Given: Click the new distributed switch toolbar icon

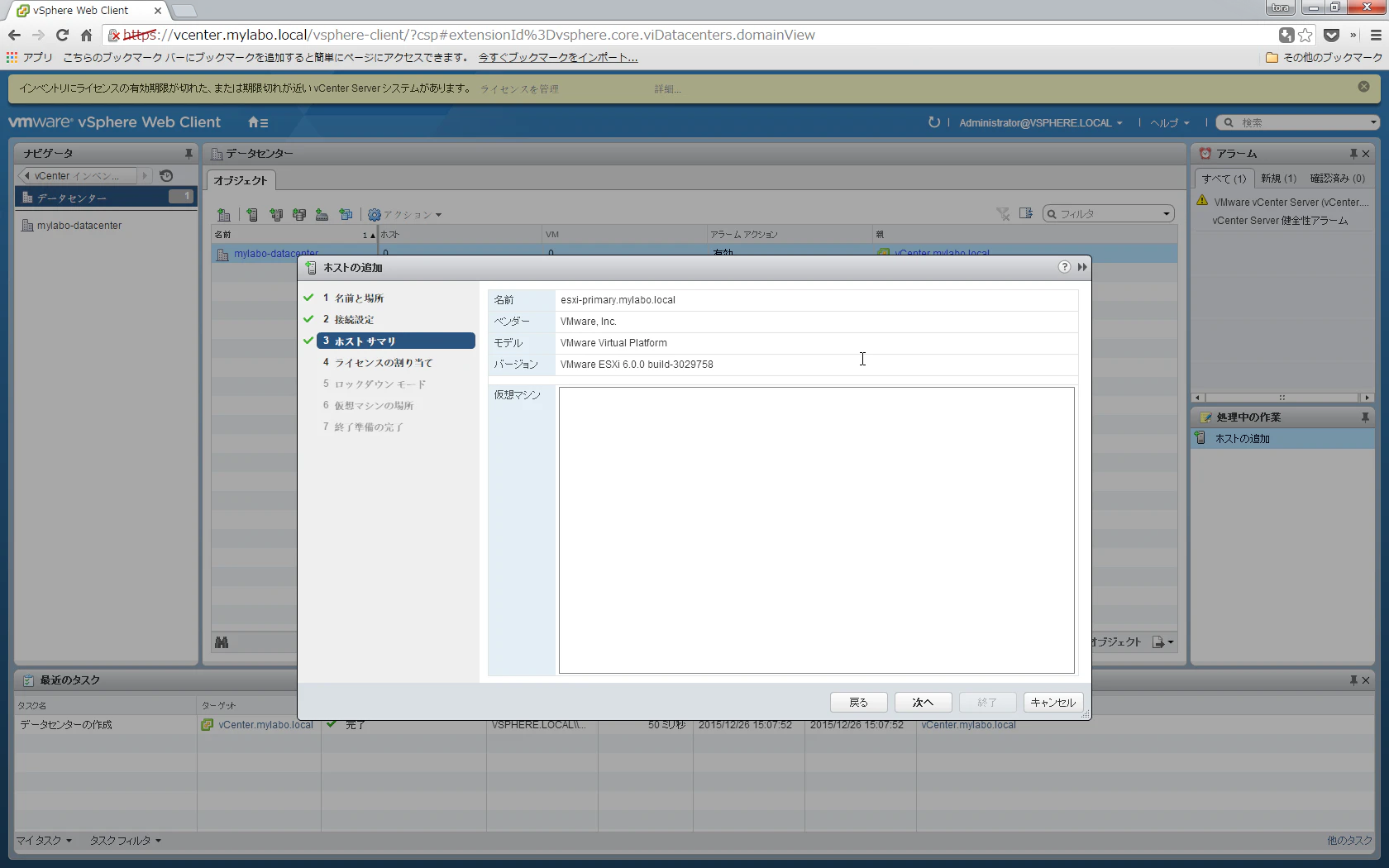Looking at the screenshot, I should click(322, 215).
